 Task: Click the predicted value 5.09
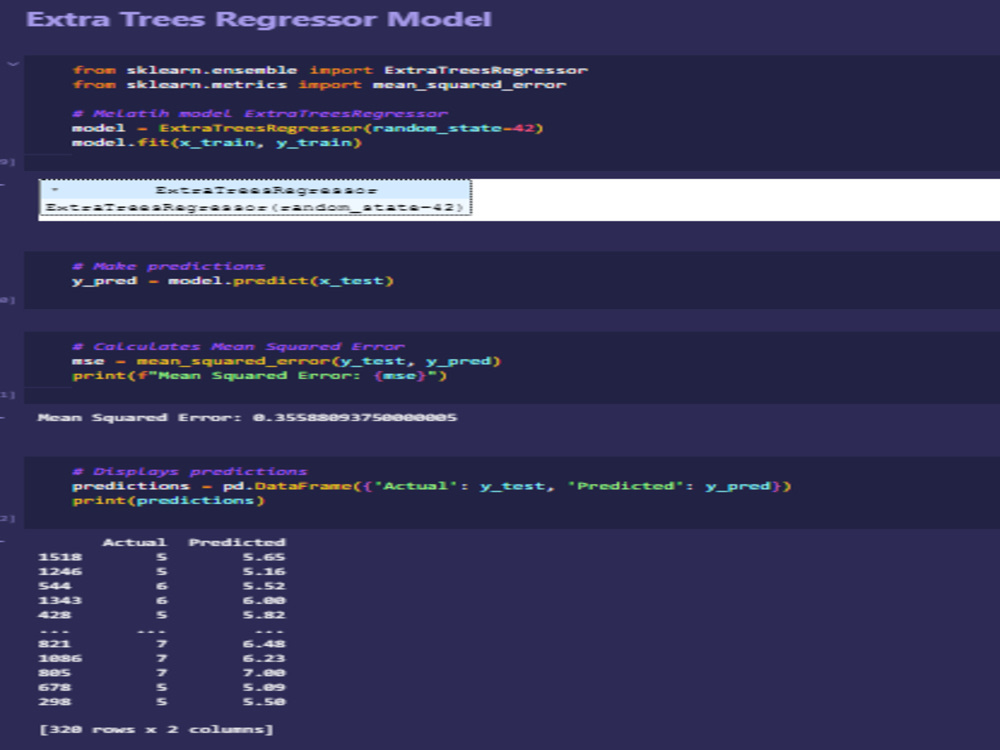click(264, 688)
